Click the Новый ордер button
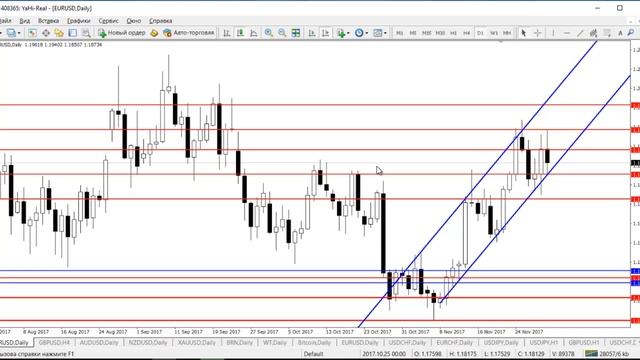Image resolution: width=640 pixels, height=360 pixels. click(121, 33)
